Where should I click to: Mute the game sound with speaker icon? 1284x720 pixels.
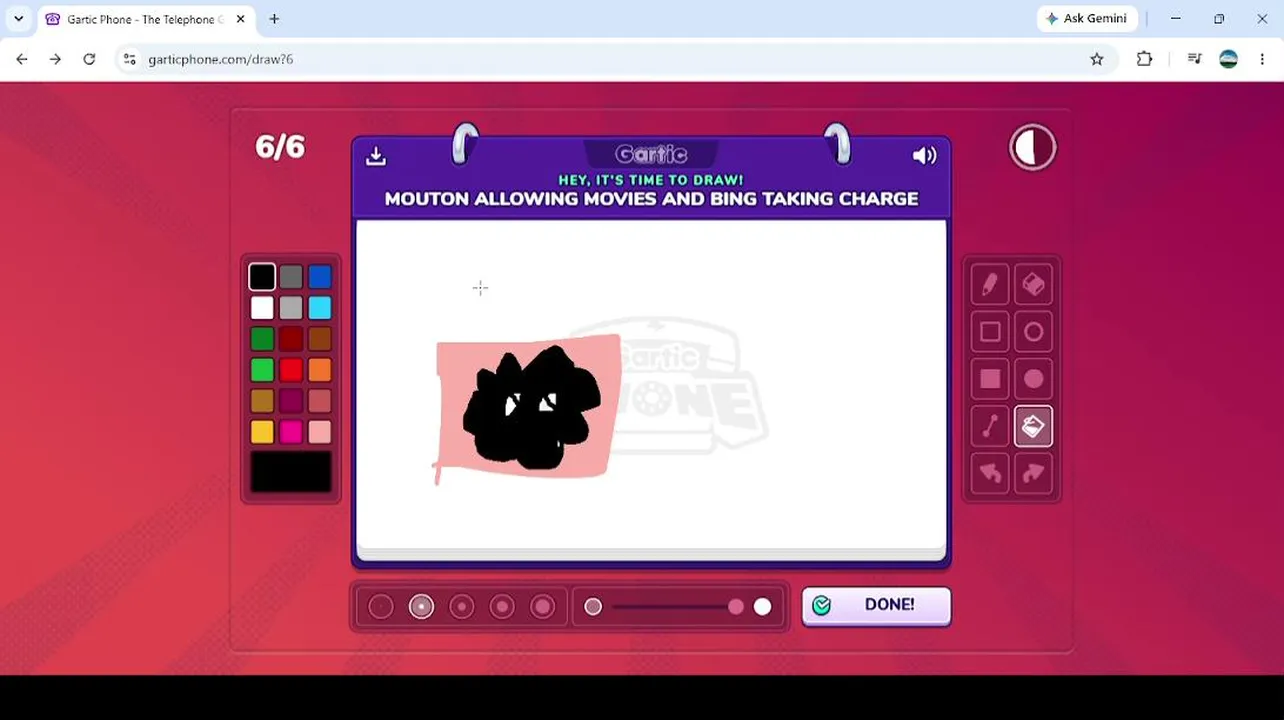click(x=925, y=156)
